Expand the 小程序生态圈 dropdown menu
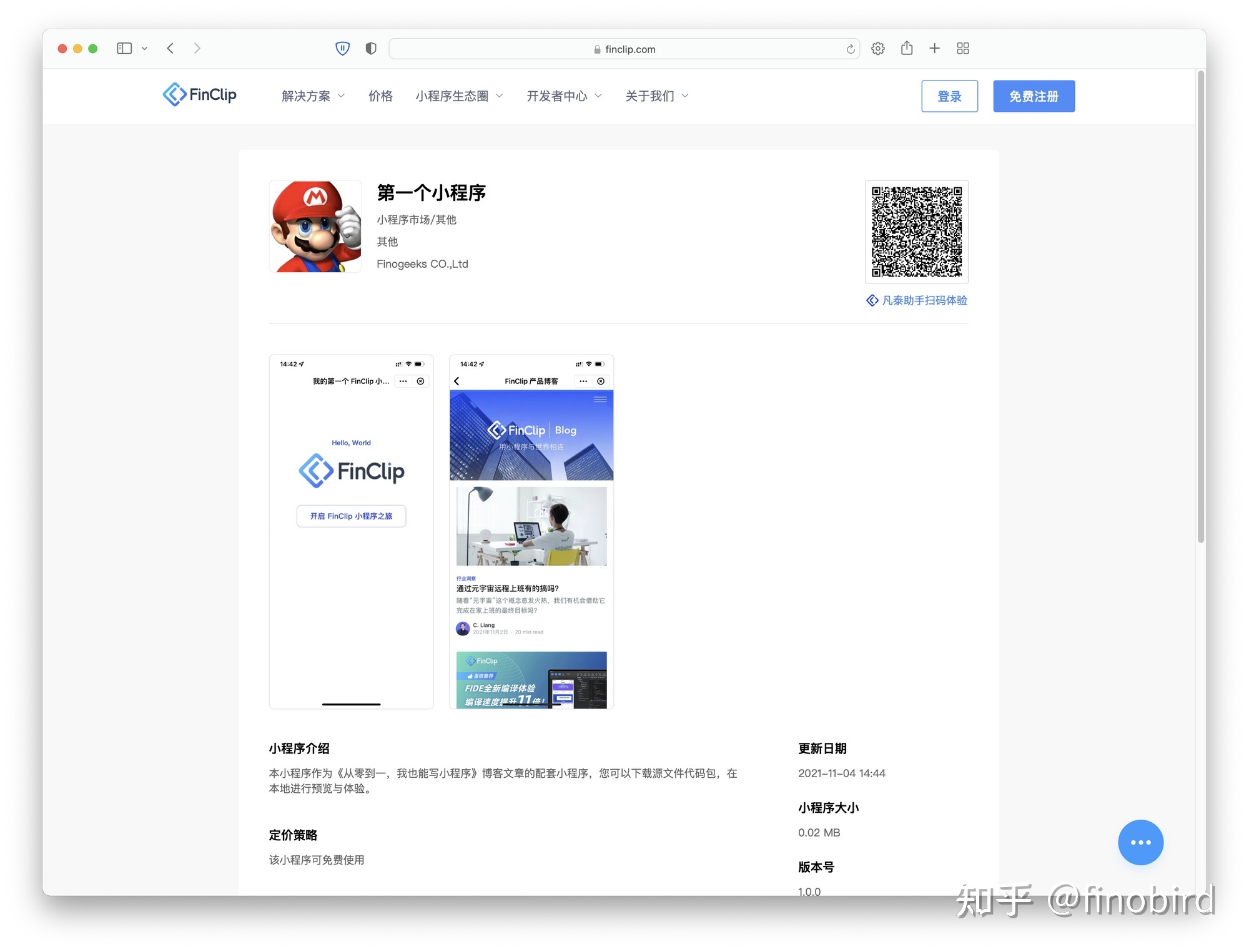 point(459,96)
